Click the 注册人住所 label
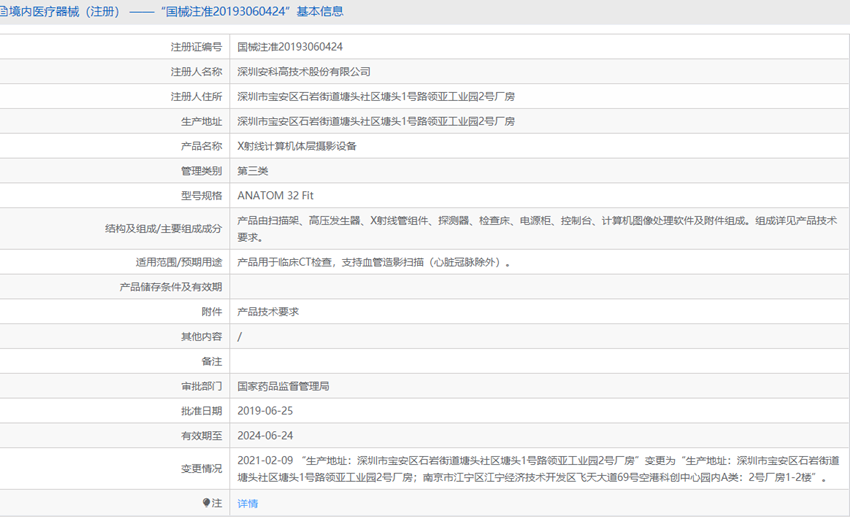 (196, 96)
